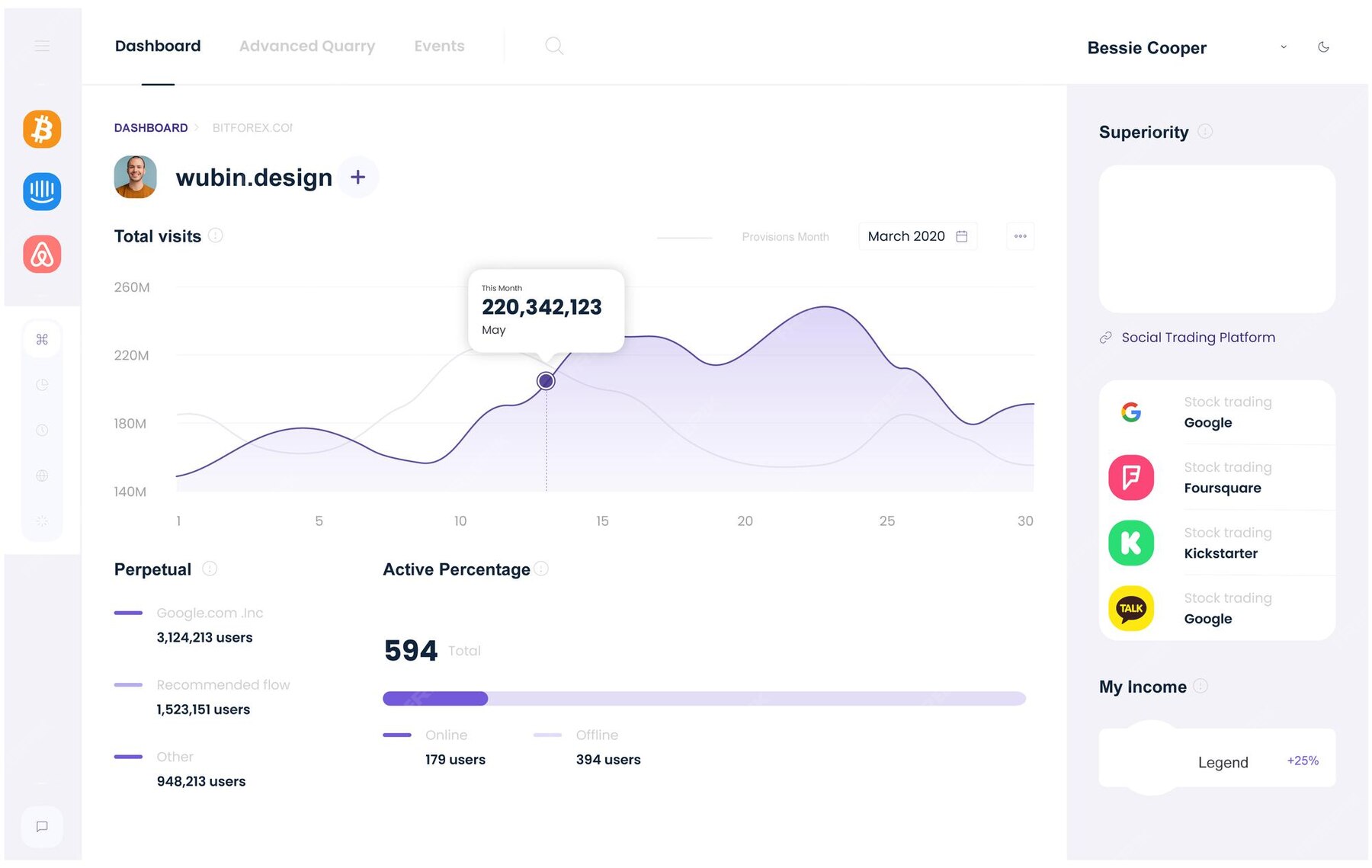Image resolution: width=1372 pixels, height=868 pixels.
Task: Open the search icon in the top bar
Action: coord(554,46)
